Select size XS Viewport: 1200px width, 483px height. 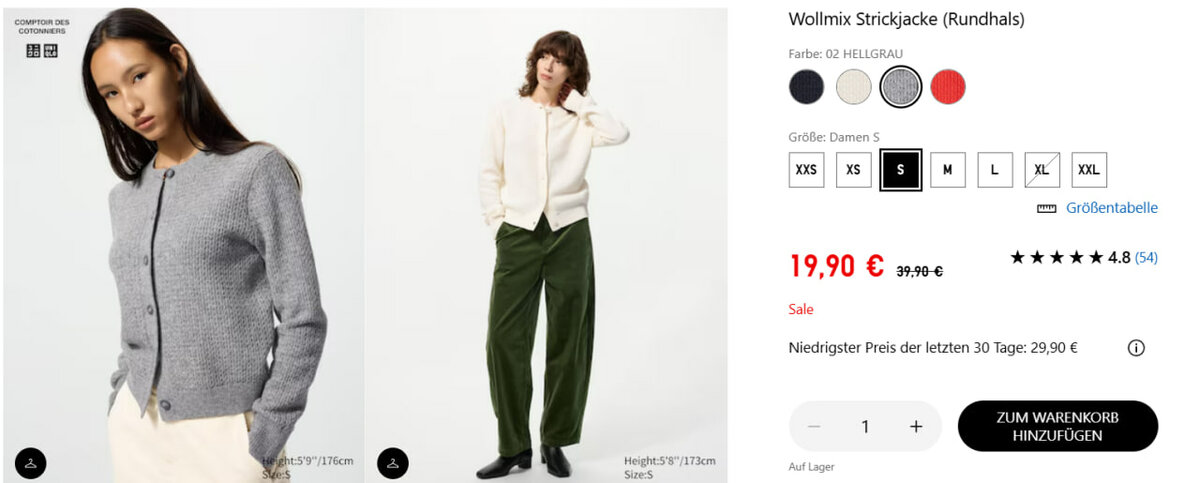click(853, 170)
